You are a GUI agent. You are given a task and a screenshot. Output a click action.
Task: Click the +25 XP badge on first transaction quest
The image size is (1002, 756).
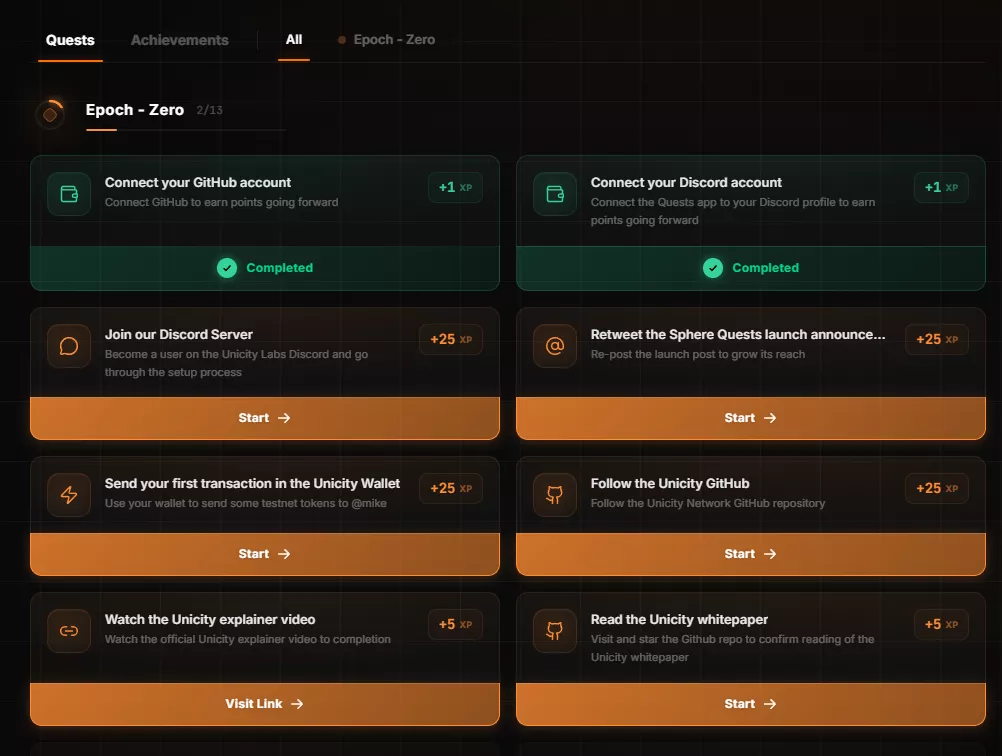coord(450,489)
